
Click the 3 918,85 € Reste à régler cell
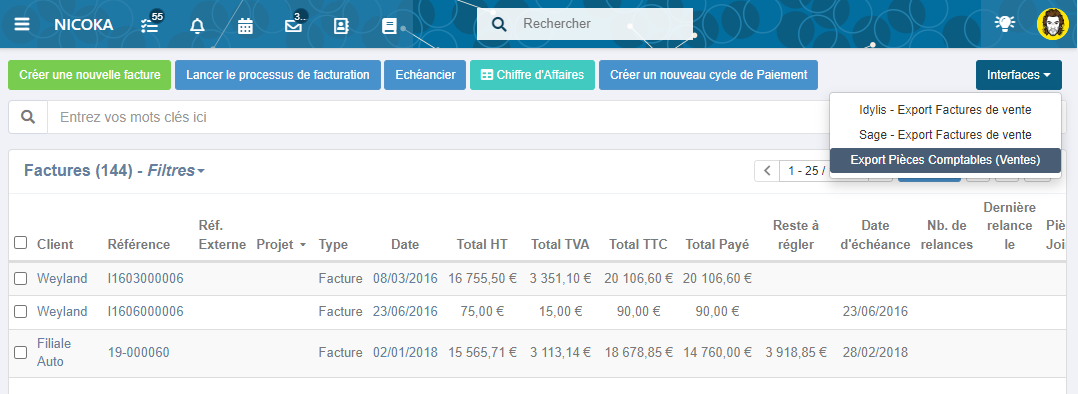796,353
